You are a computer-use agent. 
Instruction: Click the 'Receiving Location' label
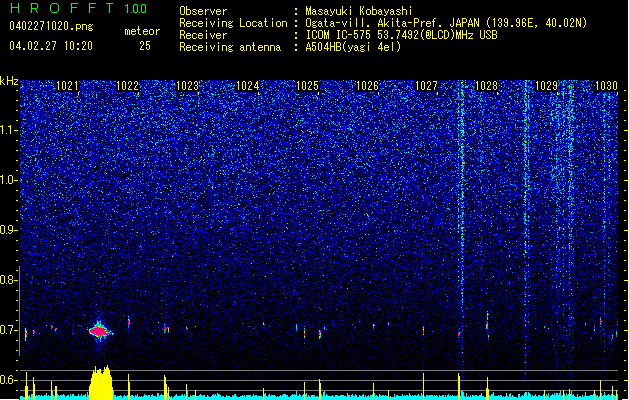click(233, 23)
